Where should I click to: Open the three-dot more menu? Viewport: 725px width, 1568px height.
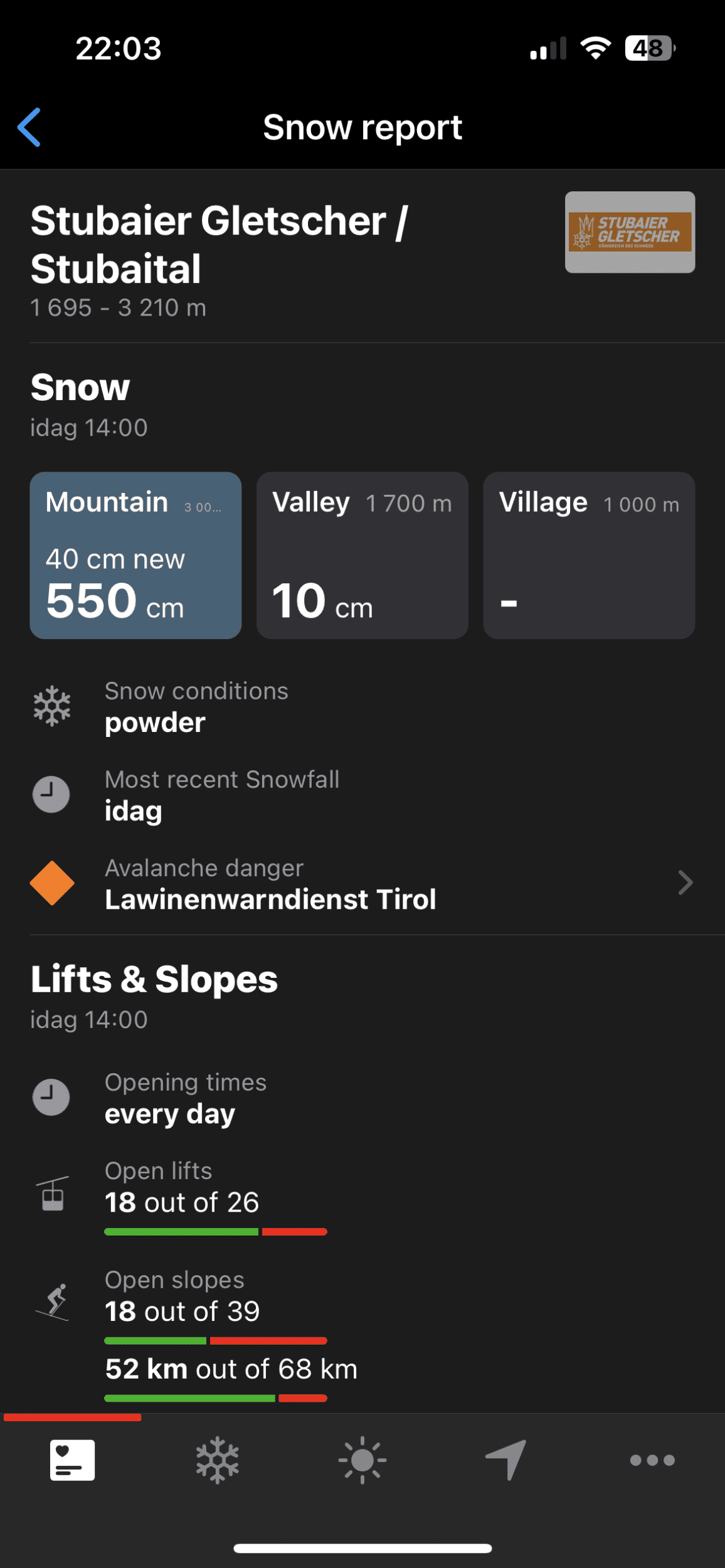point(652,1460)
